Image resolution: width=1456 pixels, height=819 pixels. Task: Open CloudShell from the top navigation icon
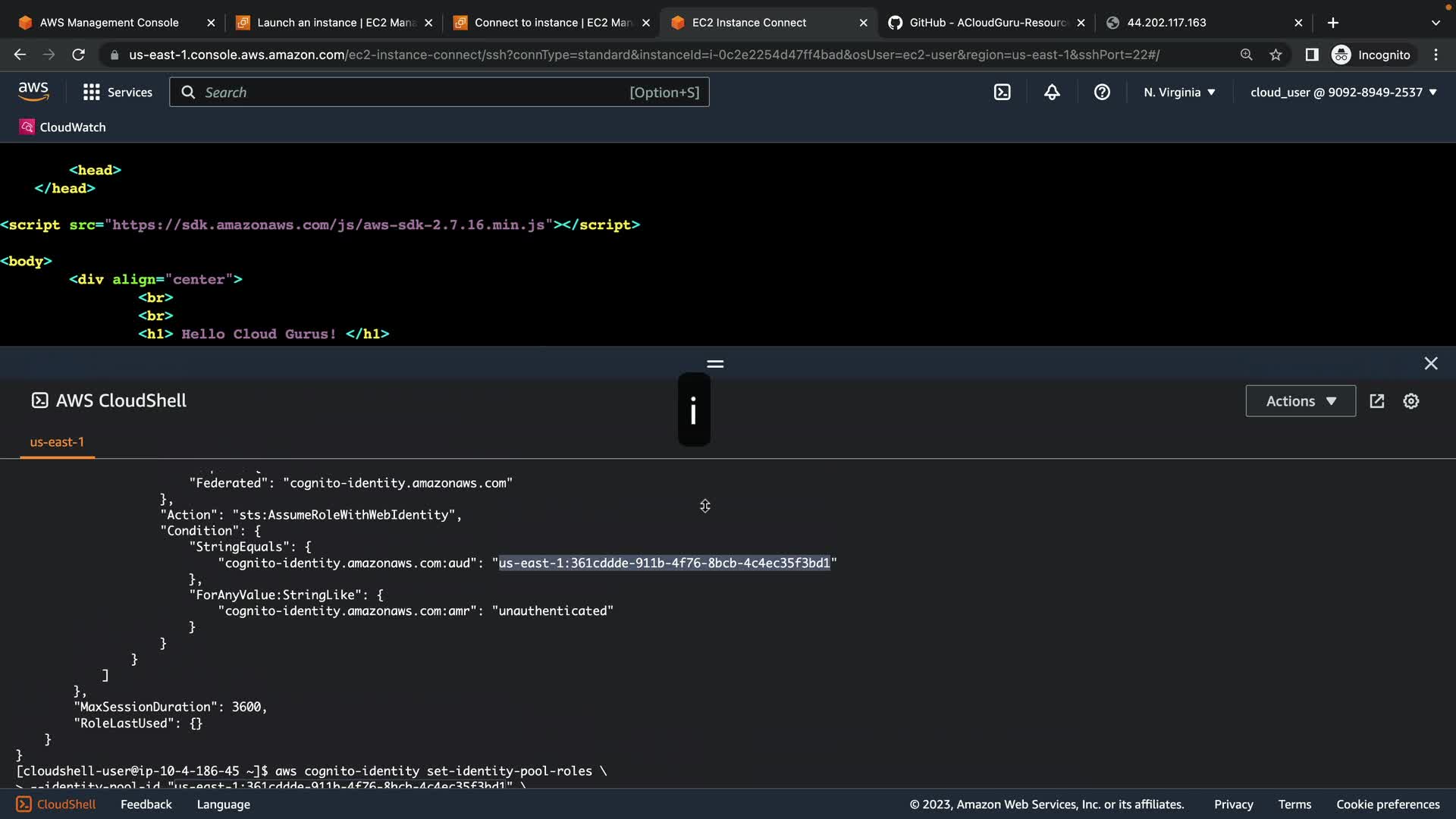click(1002, 93)
